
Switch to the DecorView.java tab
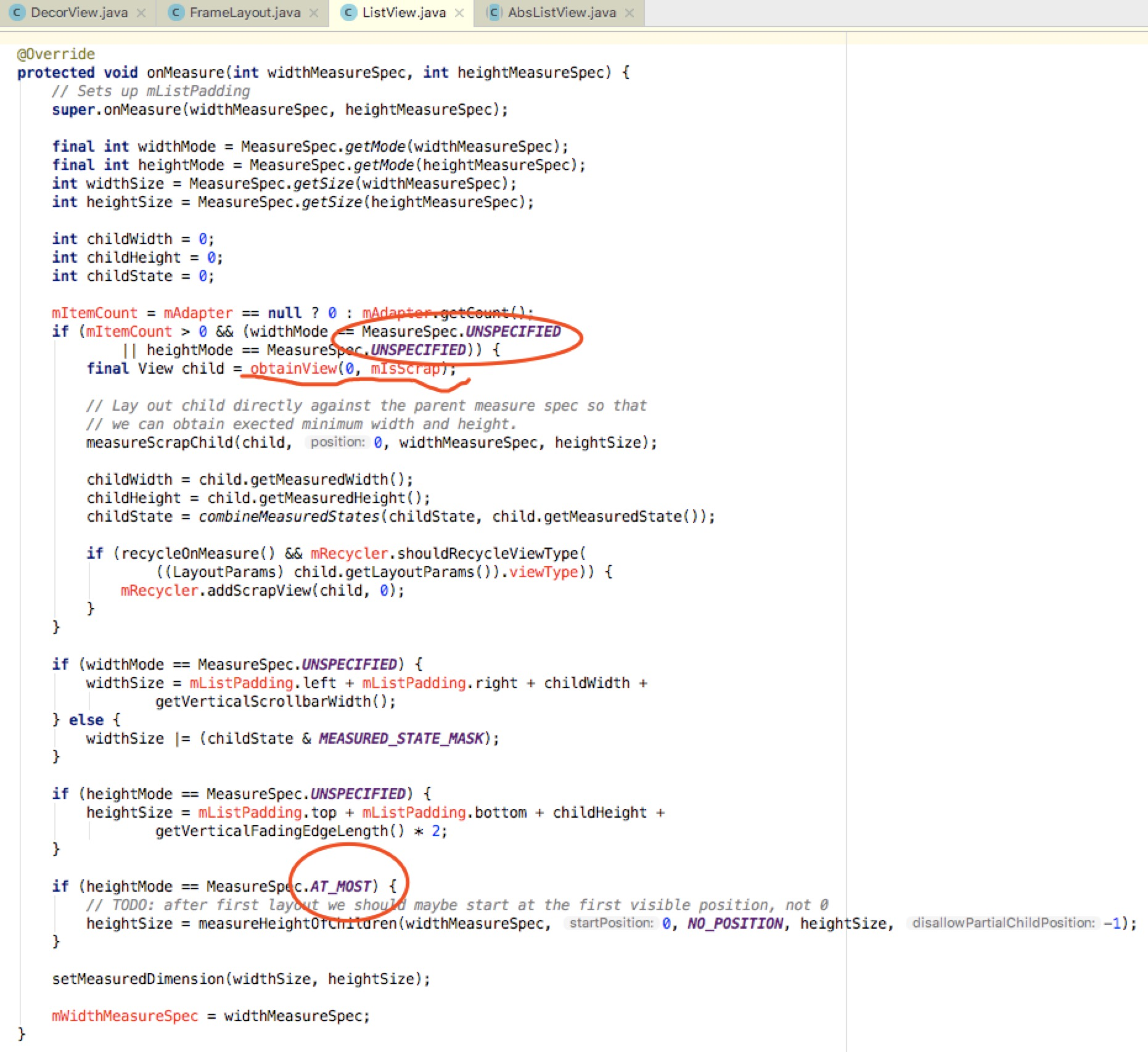click(x=79, y=12)
